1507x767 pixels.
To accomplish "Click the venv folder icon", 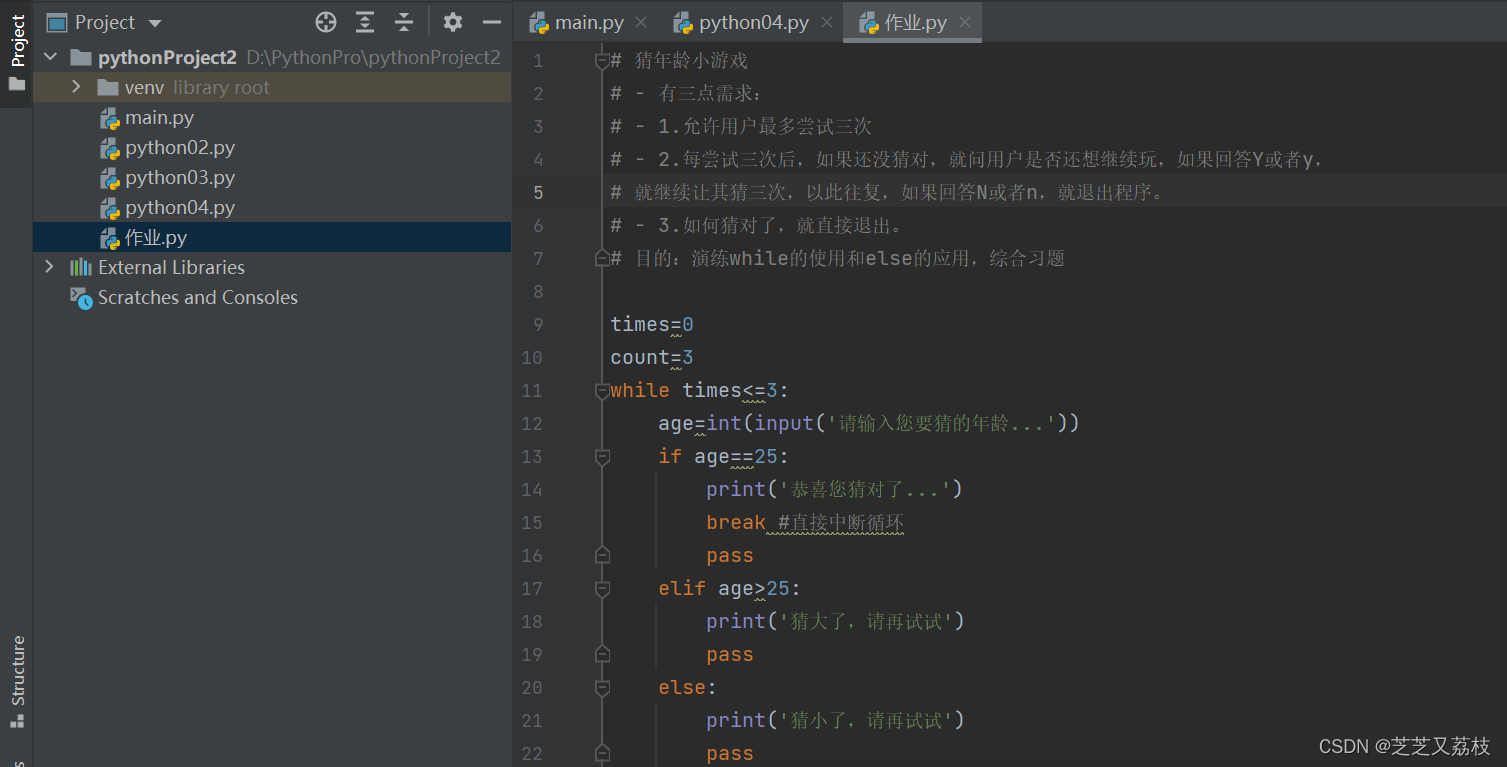I will 108,88.
